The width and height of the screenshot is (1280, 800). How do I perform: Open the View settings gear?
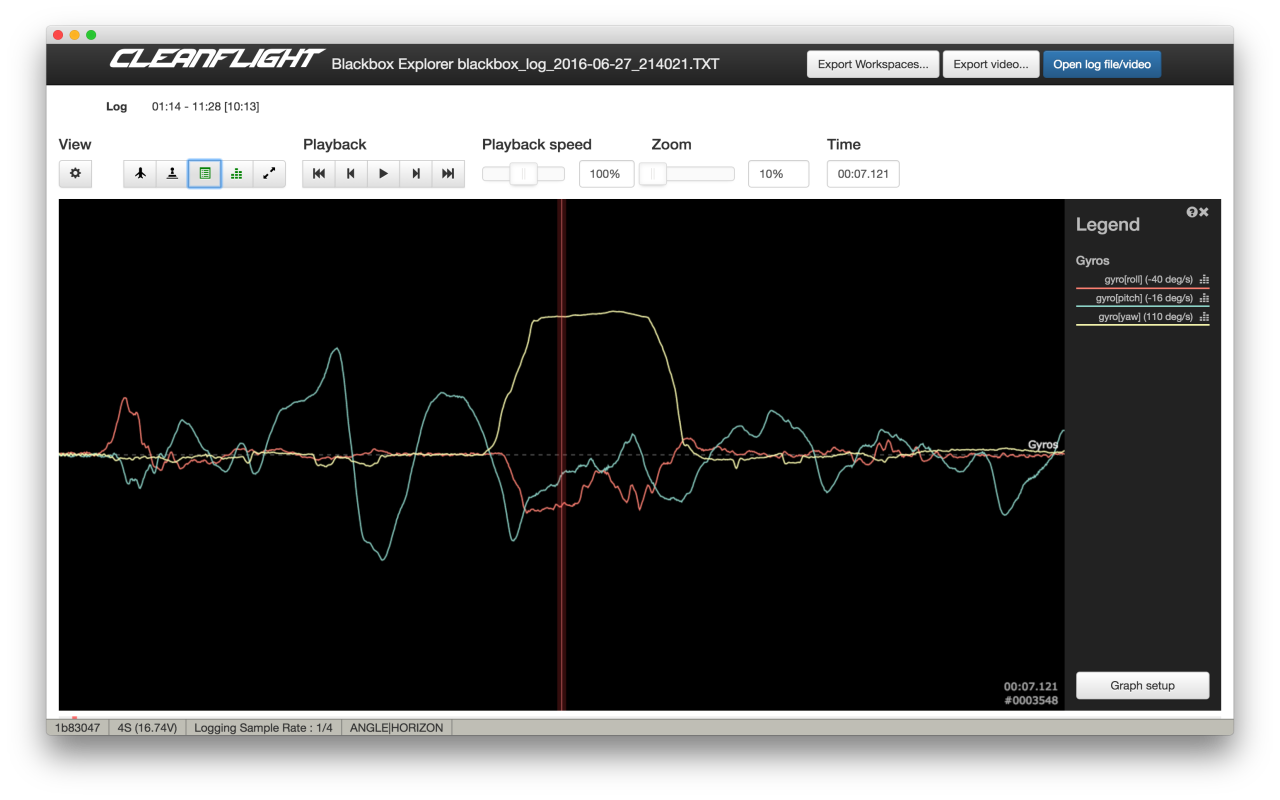pyautogui.click(x=75, y=173)
